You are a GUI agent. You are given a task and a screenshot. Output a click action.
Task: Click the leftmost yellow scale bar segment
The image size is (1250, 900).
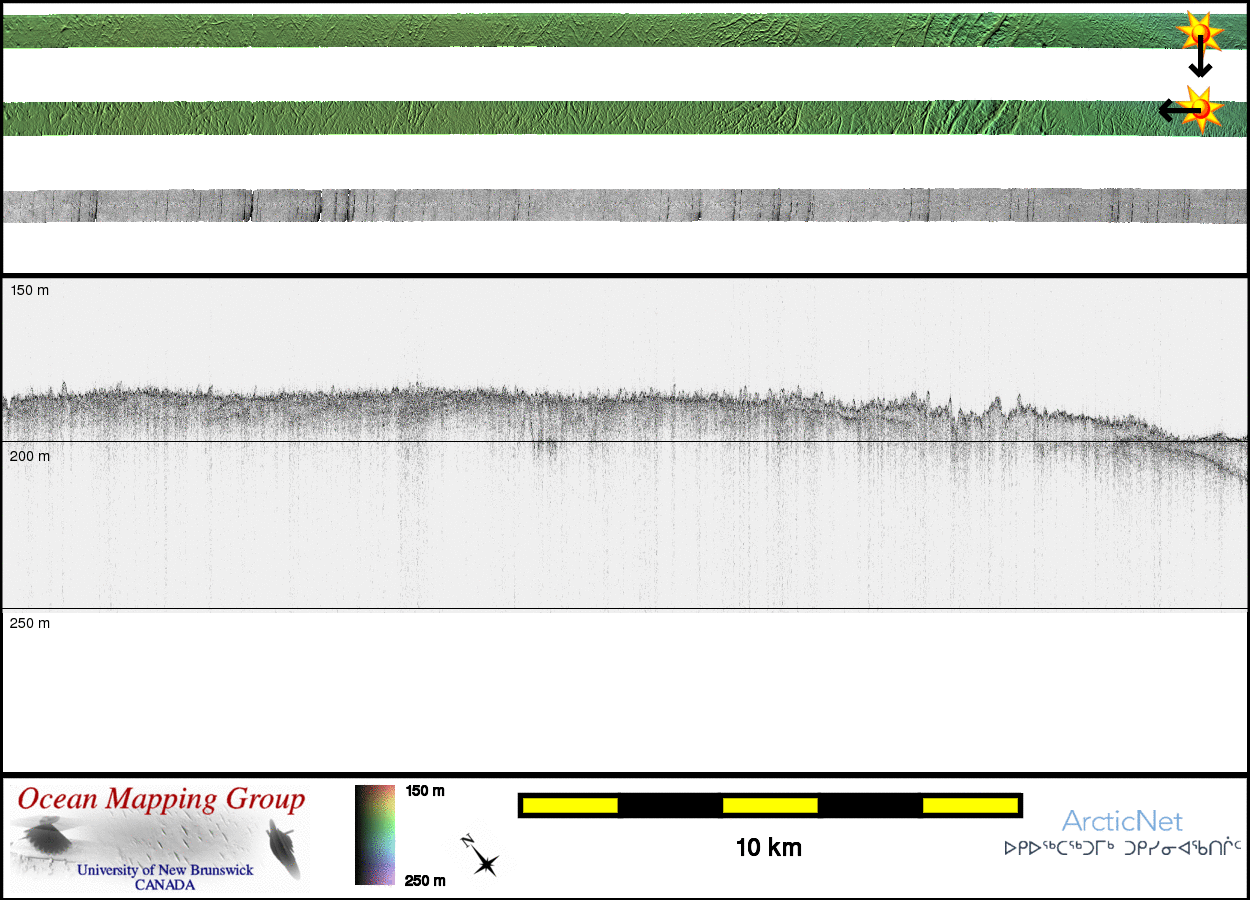point(570,805)
